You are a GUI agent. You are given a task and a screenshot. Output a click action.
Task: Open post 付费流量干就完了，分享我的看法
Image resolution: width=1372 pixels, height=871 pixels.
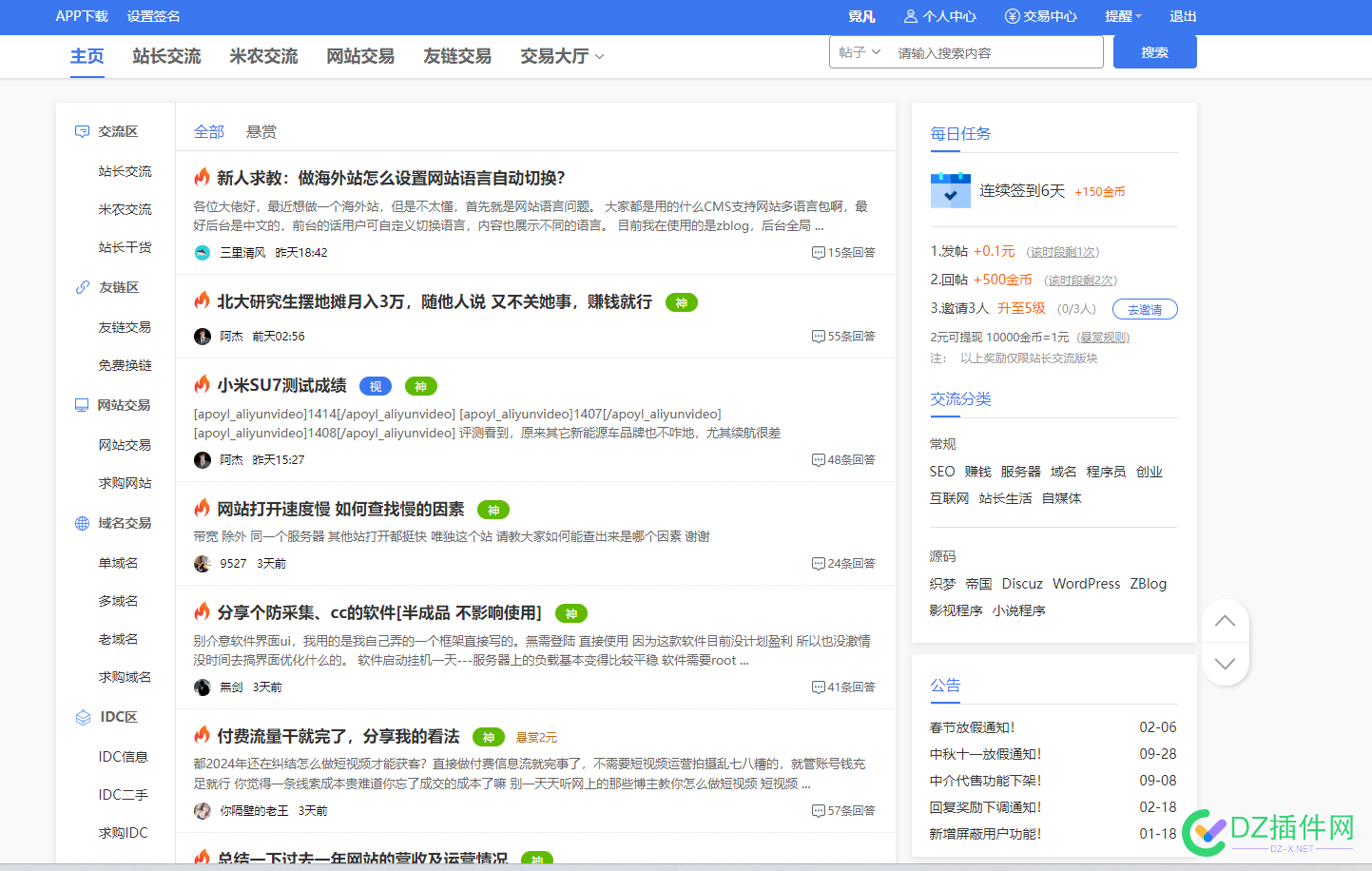[338, 737]
